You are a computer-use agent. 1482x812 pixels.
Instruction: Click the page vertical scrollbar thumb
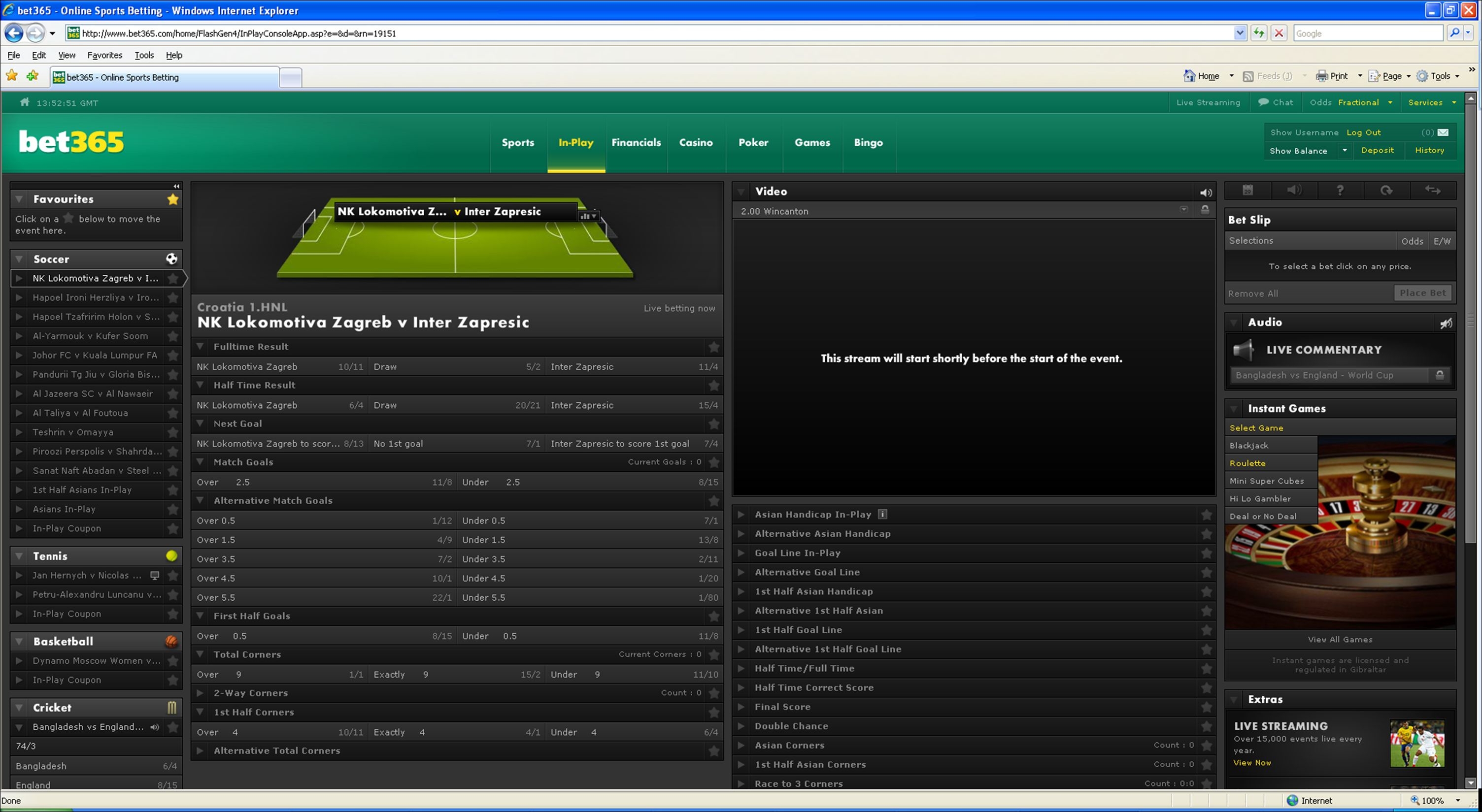pos(1471,322)
